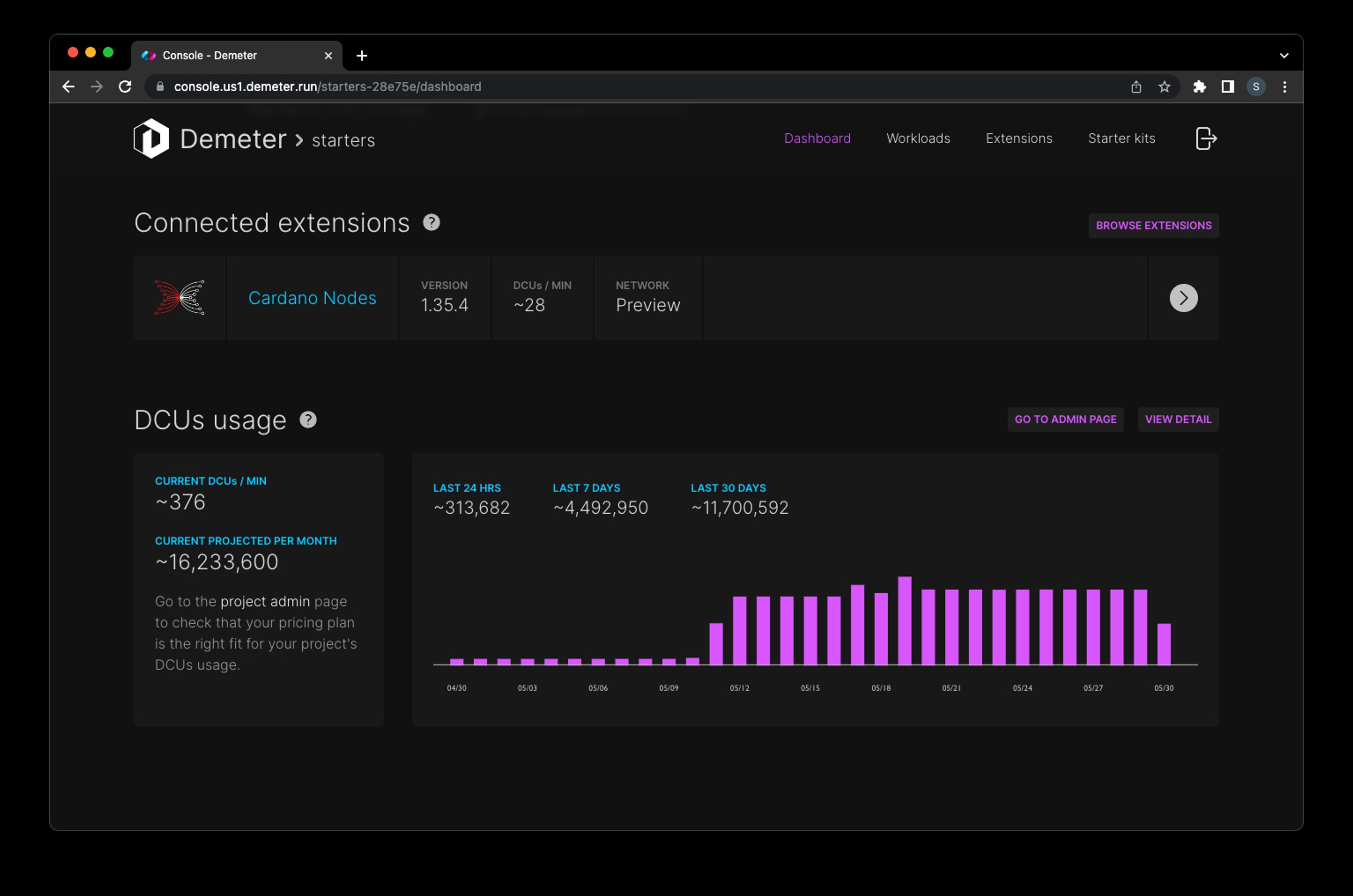Click the Browse Extensions button

1153,226
